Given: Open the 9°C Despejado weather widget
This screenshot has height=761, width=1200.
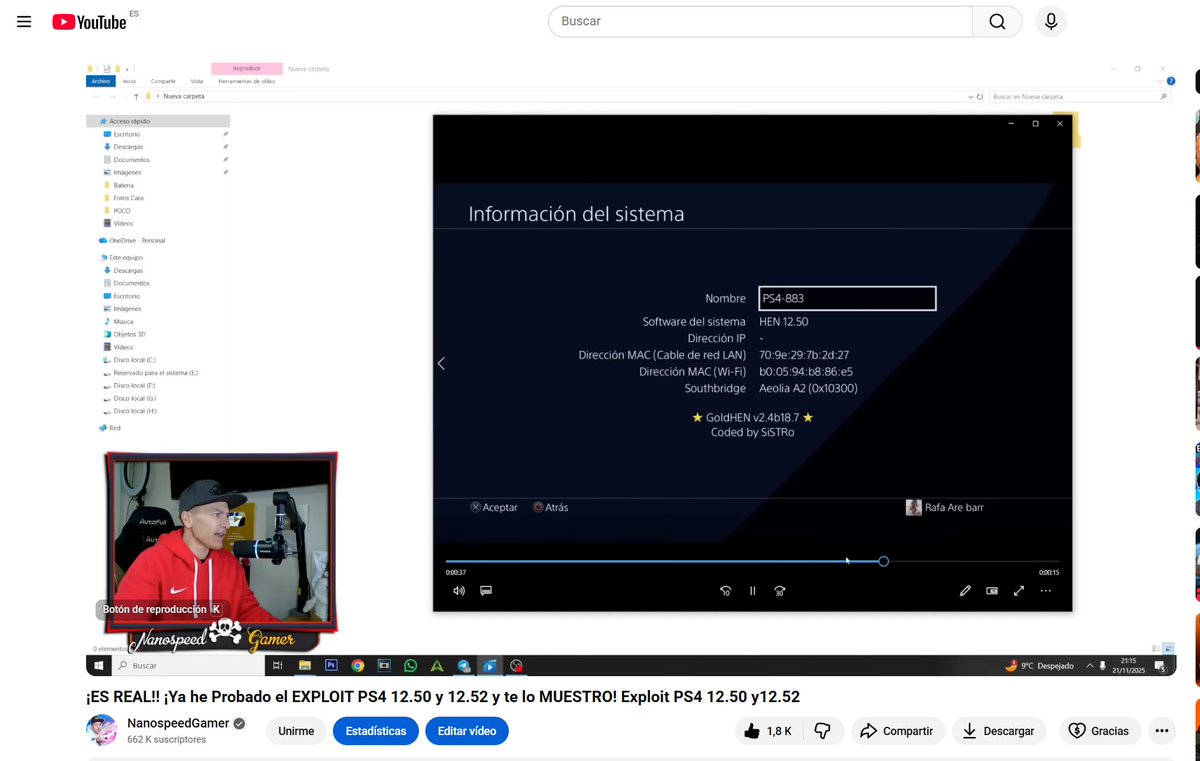Looking at the screenshot, I should click(1040, 665).
